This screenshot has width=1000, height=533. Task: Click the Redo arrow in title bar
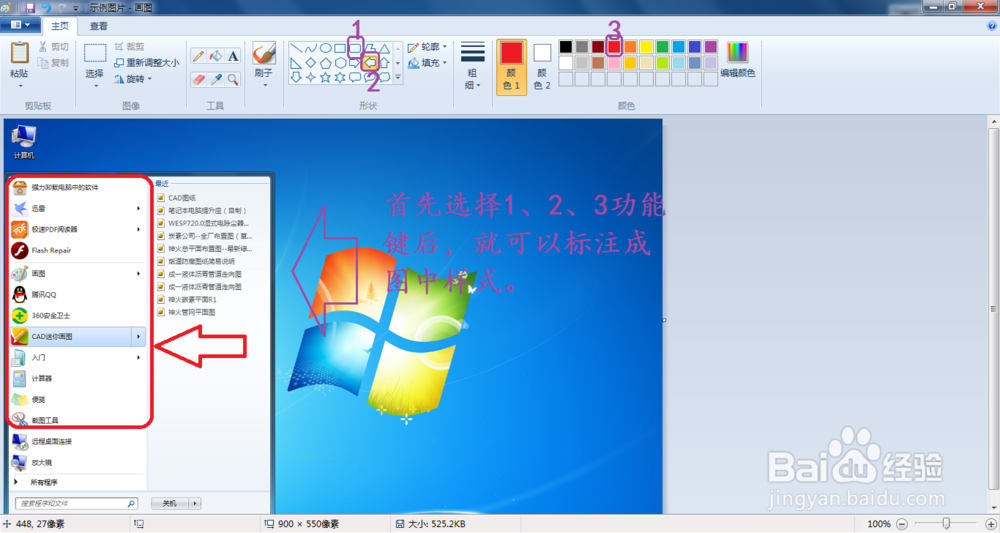click(x=62, y=8)
